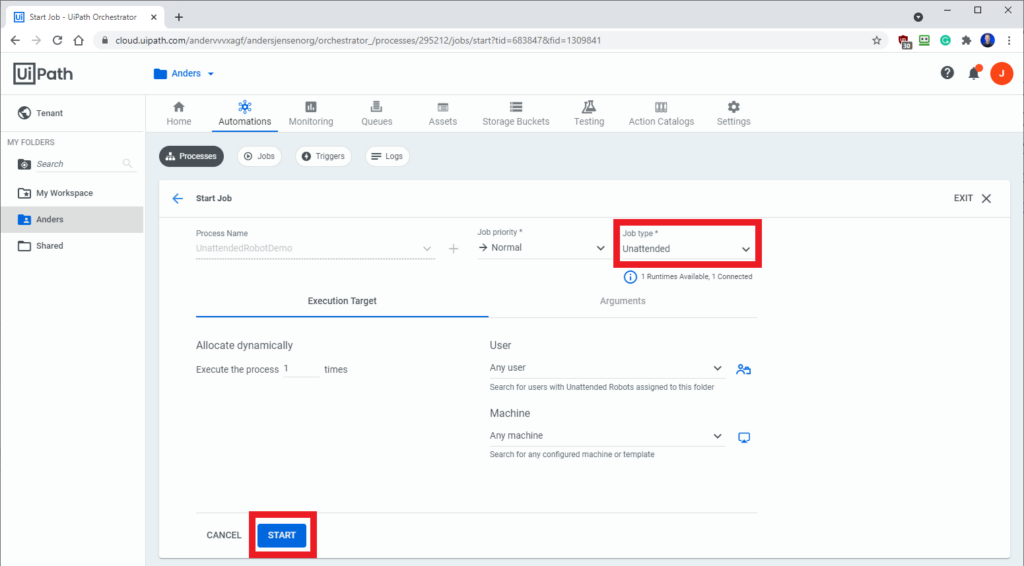
Task: Select the Anders folder in sidebar
Action: coord(72,219)
